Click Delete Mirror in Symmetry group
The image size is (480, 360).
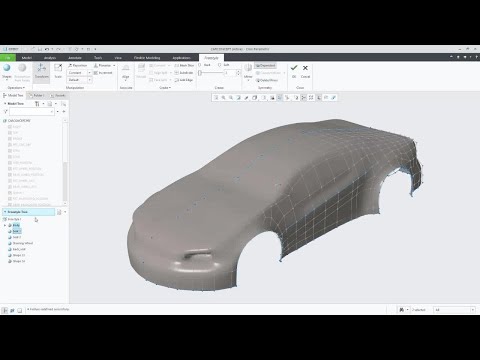(267, 80)
